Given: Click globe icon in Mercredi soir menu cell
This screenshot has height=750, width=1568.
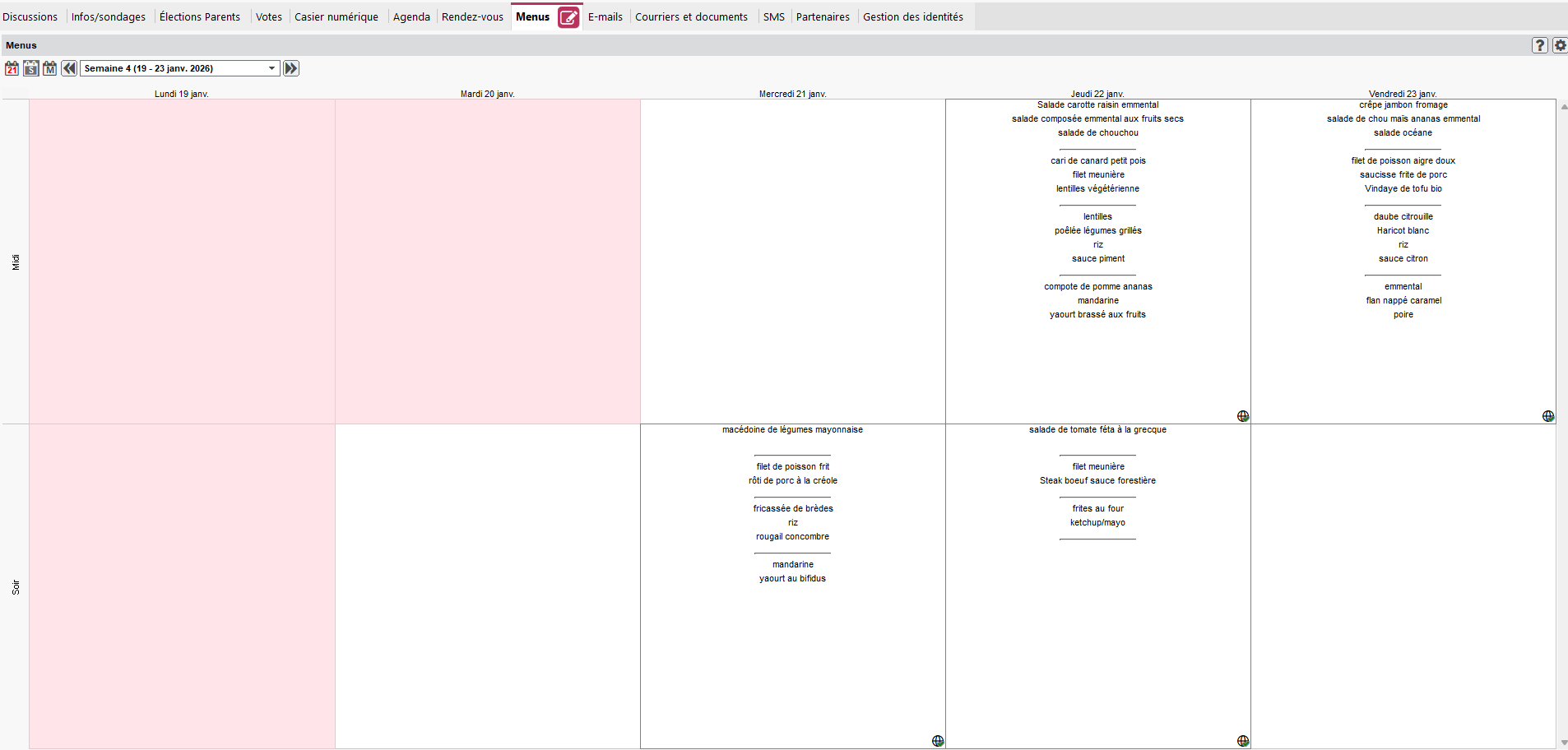Looking at the screenshot, I should (x=937, y=741).
